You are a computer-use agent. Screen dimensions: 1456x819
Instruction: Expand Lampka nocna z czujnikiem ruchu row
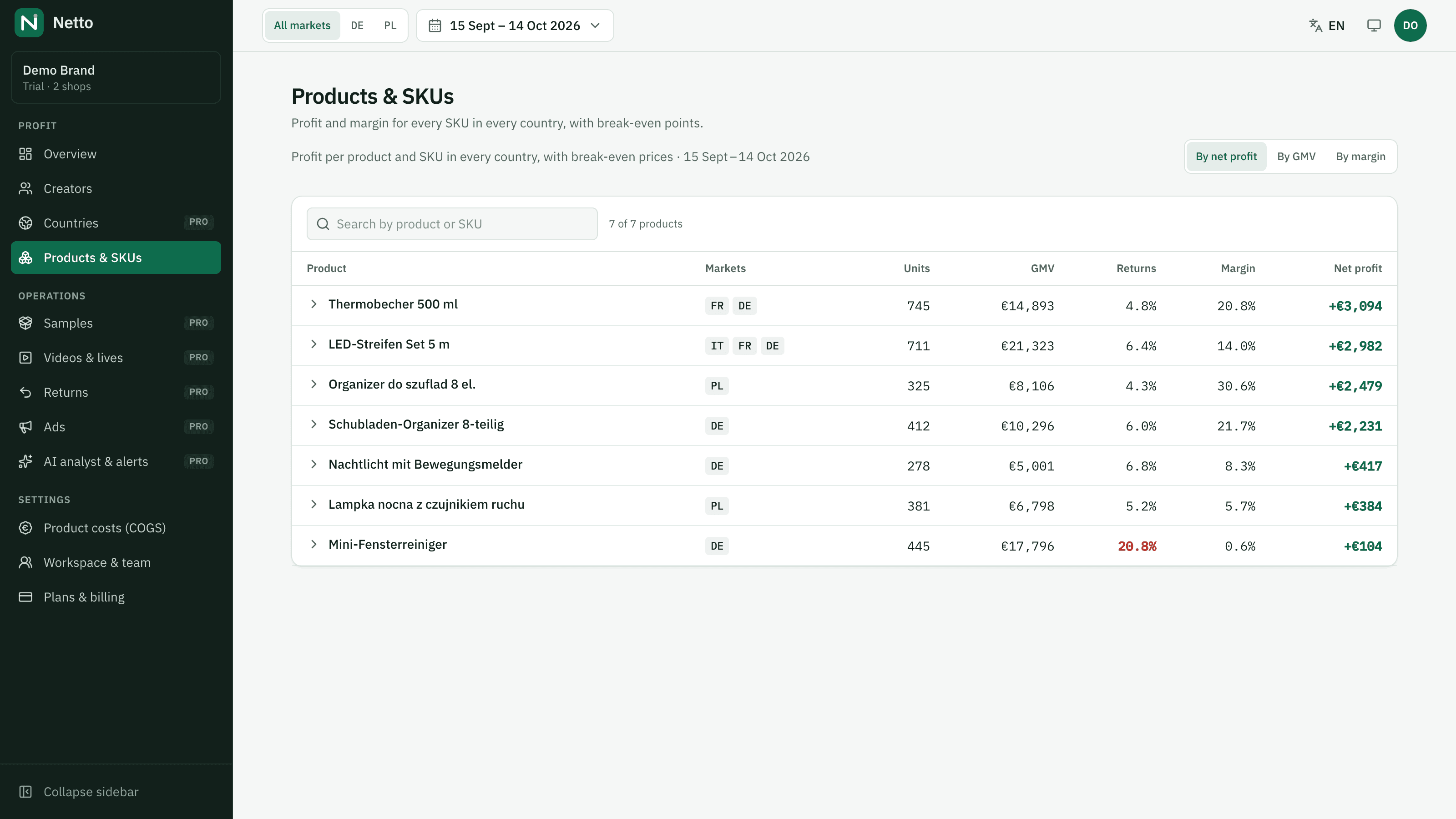pyautogui.click(x=313, y=504)
